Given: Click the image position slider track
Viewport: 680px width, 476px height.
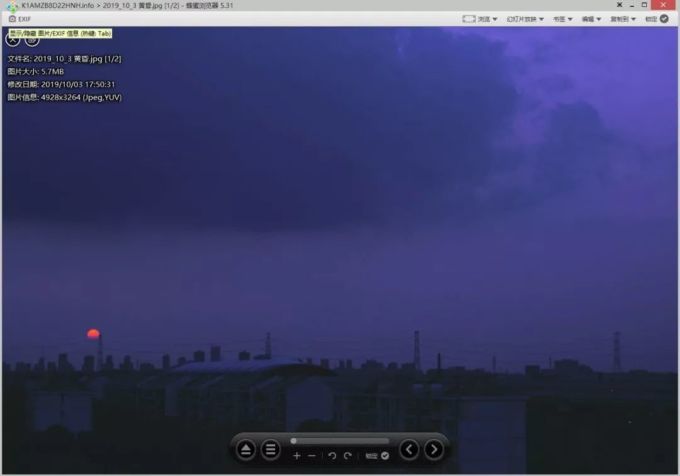Looking at the screenshot, I should click(340, 441).
